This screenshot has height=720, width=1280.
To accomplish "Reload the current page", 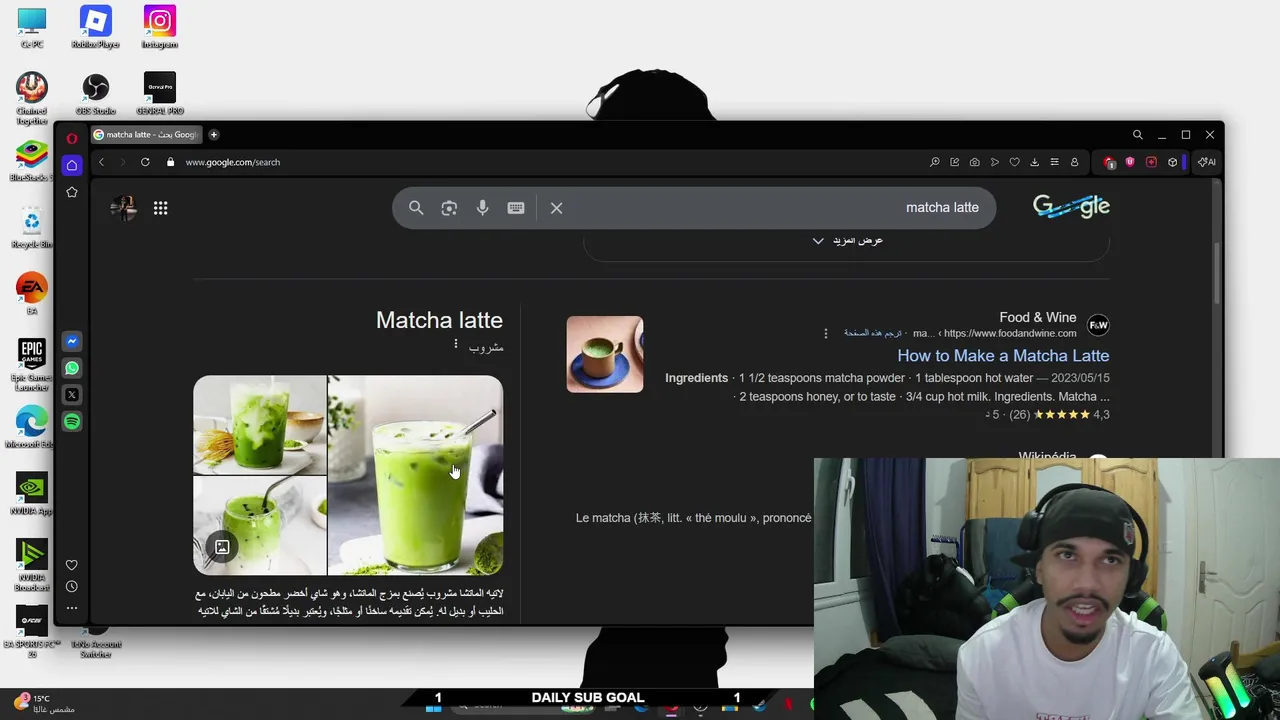I will tap(145, 162).
